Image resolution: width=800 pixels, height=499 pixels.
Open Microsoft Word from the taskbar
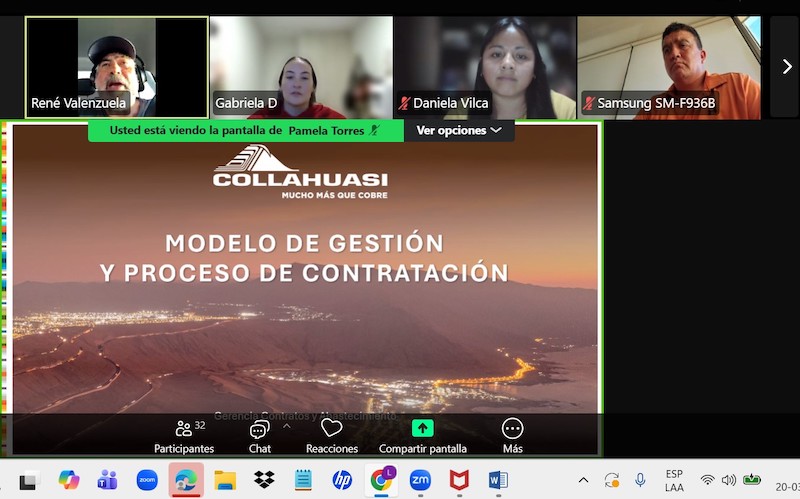[498, 480]
